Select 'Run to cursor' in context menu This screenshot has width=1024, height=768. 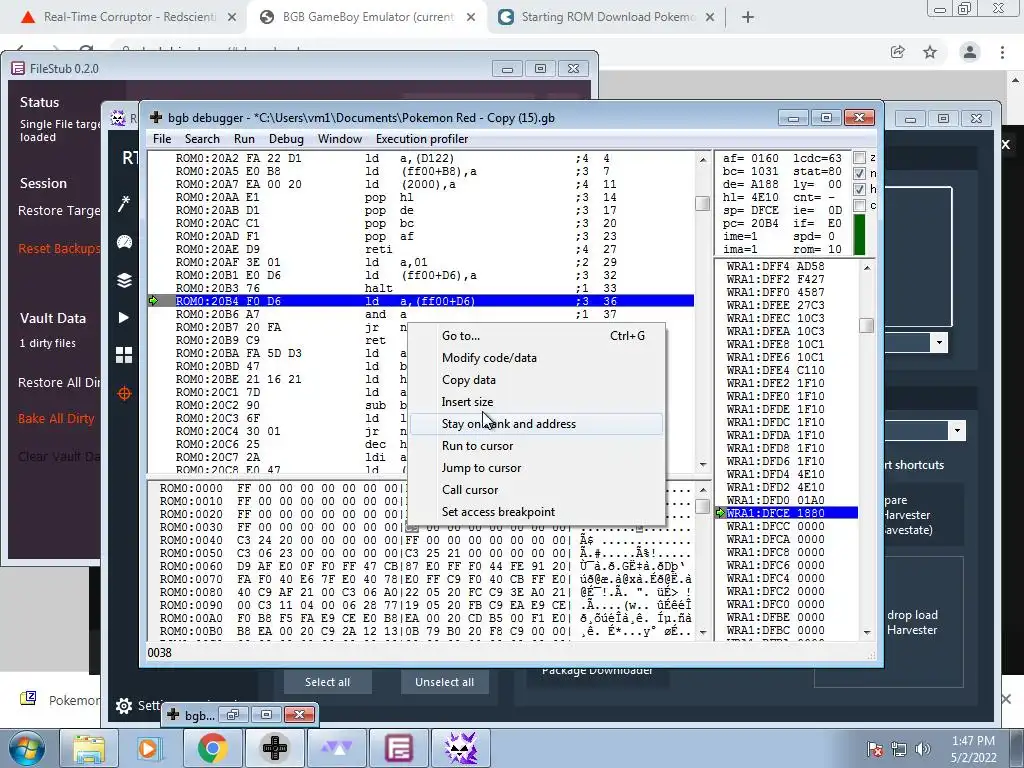click(x=536, y=446)
